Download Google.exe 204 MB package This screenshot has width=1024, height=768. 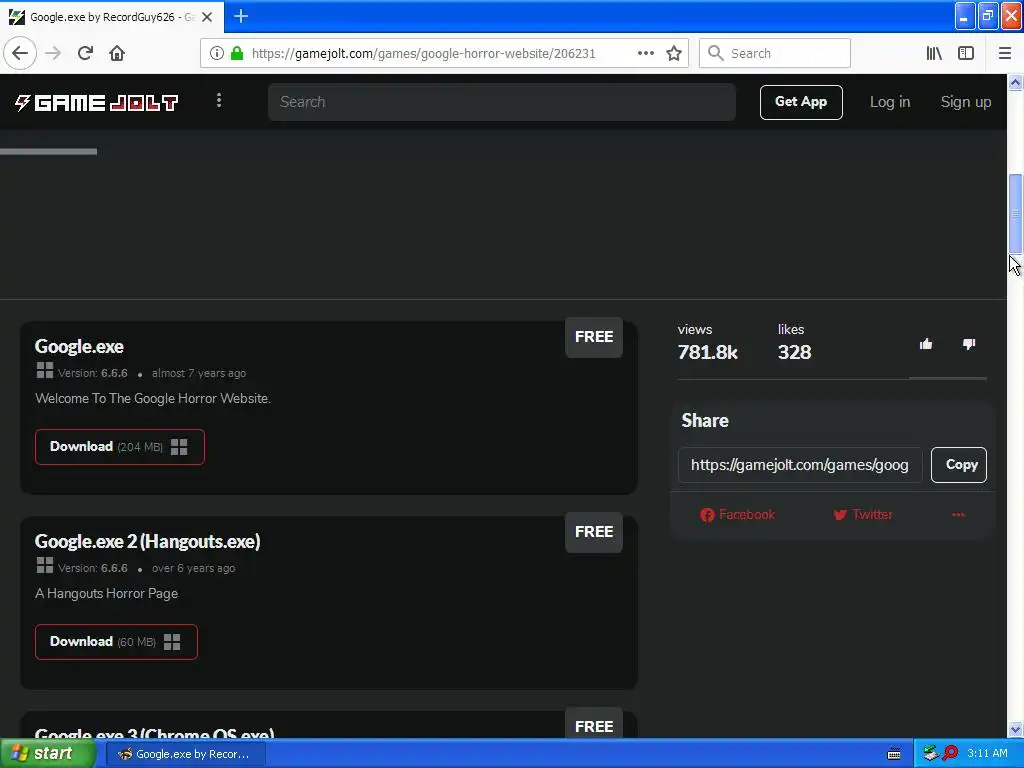click(x=120, y=447)
